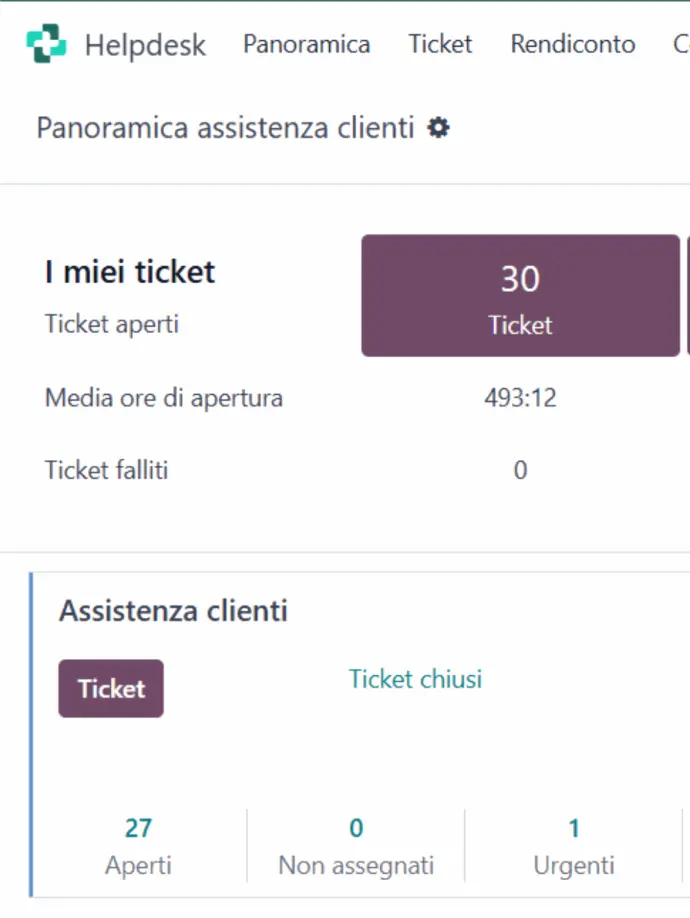This screenshot has height=918, width=690.
Task: Follow the Ticket chiusi link
Action: coord(415,680)
